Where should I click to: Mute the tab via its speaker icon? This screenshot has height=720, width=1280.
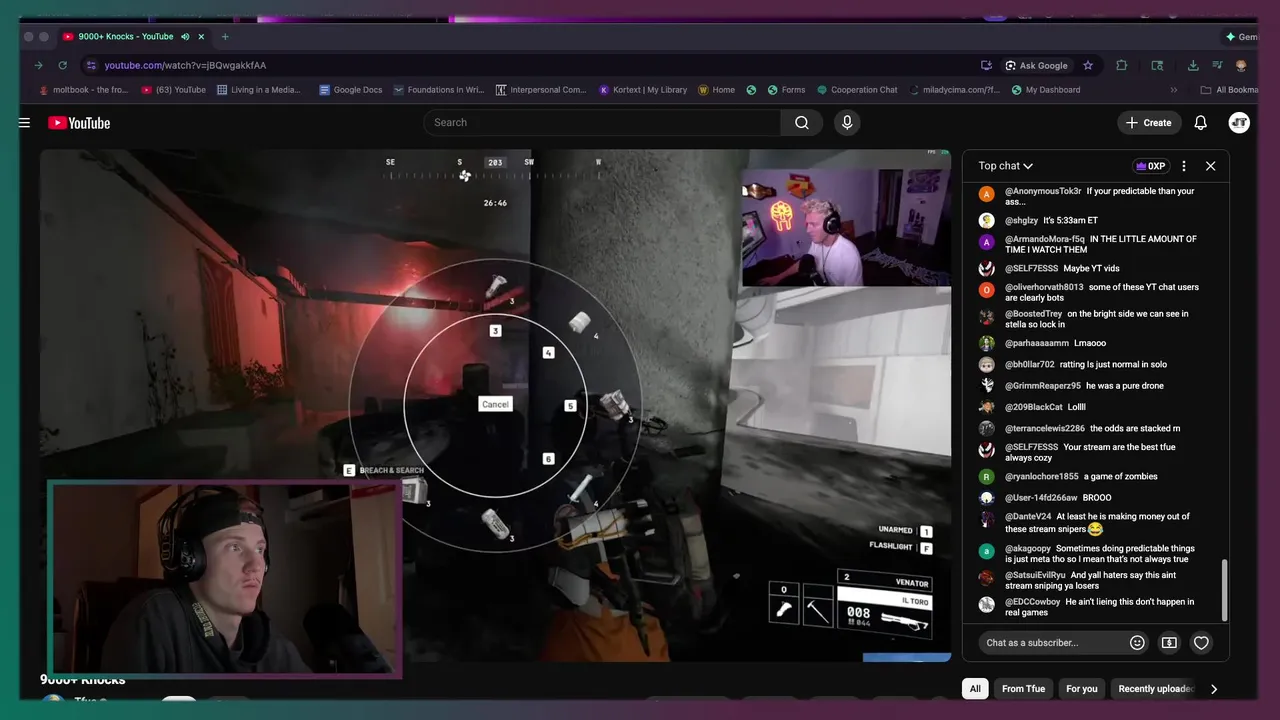point(185,37)
